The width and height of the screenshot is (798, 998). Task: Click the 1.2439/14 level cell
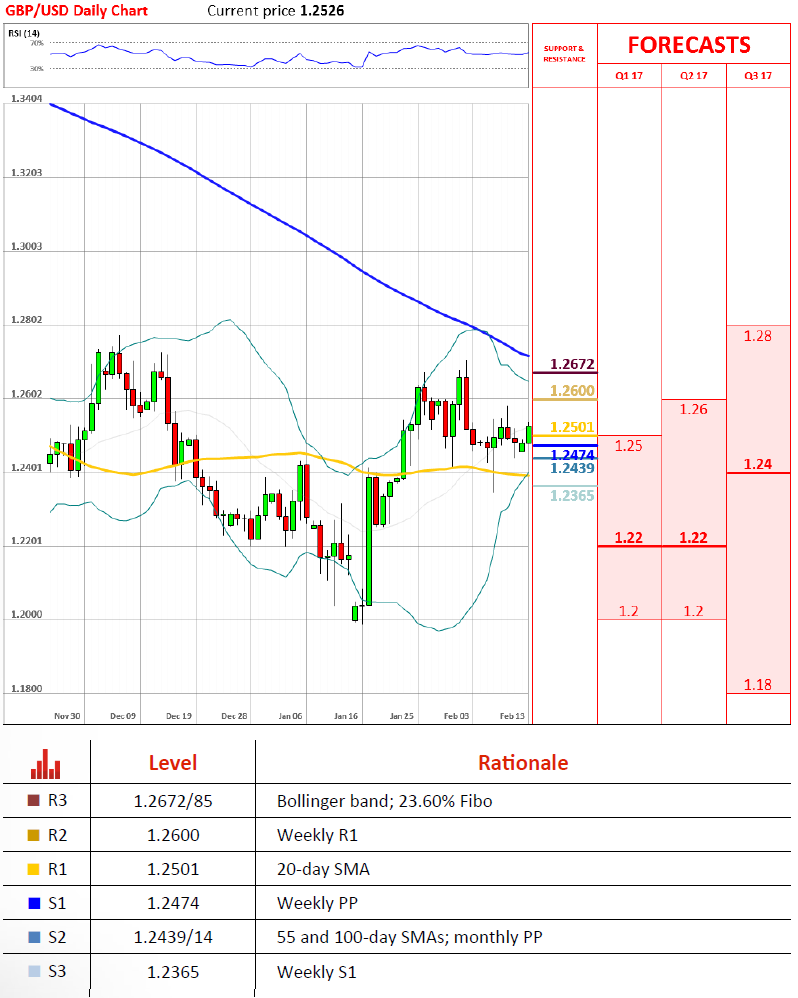coord(173,938)
